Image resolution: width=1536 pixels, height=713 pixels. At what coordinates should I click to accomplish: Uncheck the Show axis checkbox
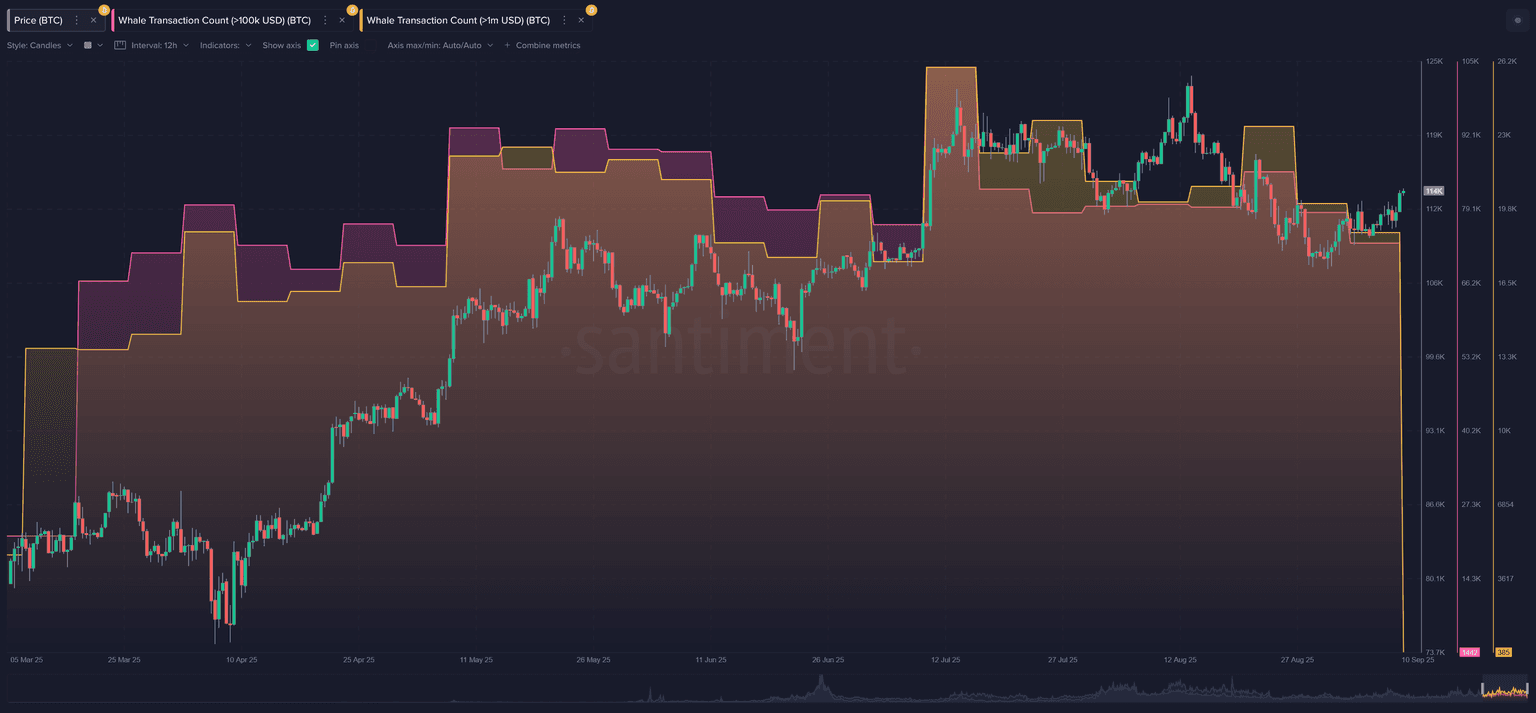pyautogui.click(x=313, y=45)
